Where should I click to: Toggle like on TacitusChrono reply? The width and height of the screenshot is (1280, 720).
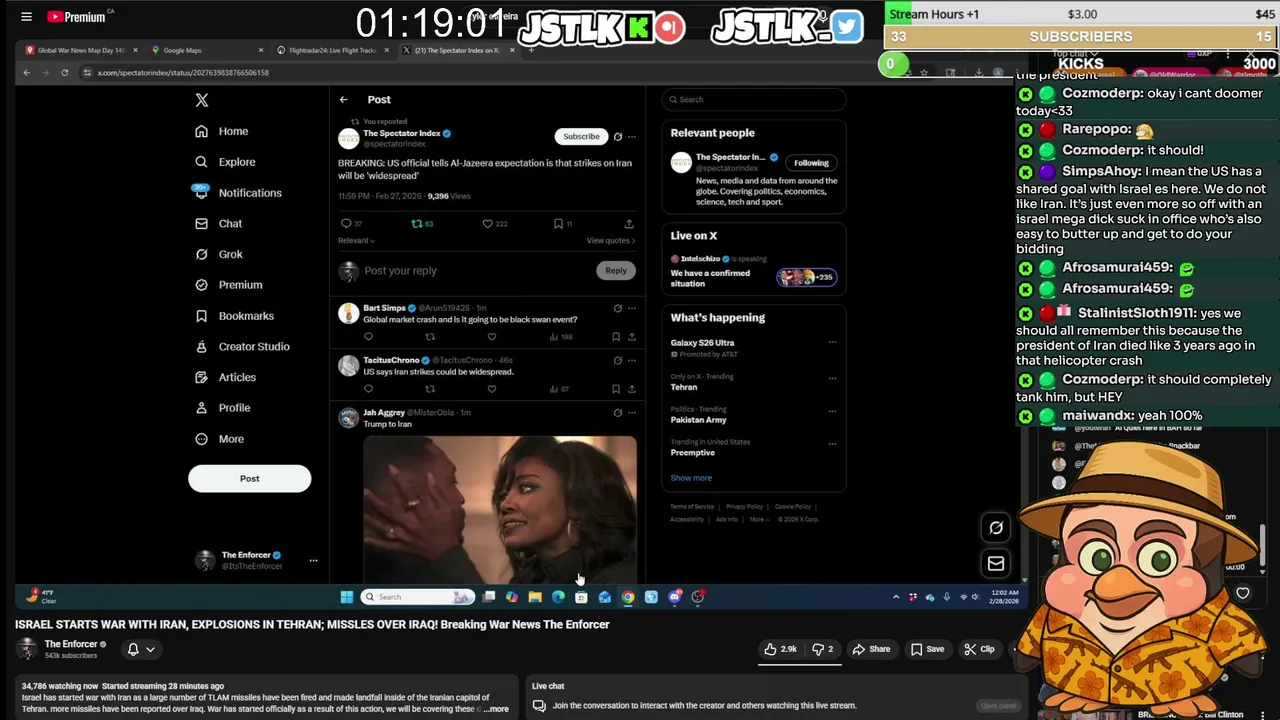tap(491, 389)
